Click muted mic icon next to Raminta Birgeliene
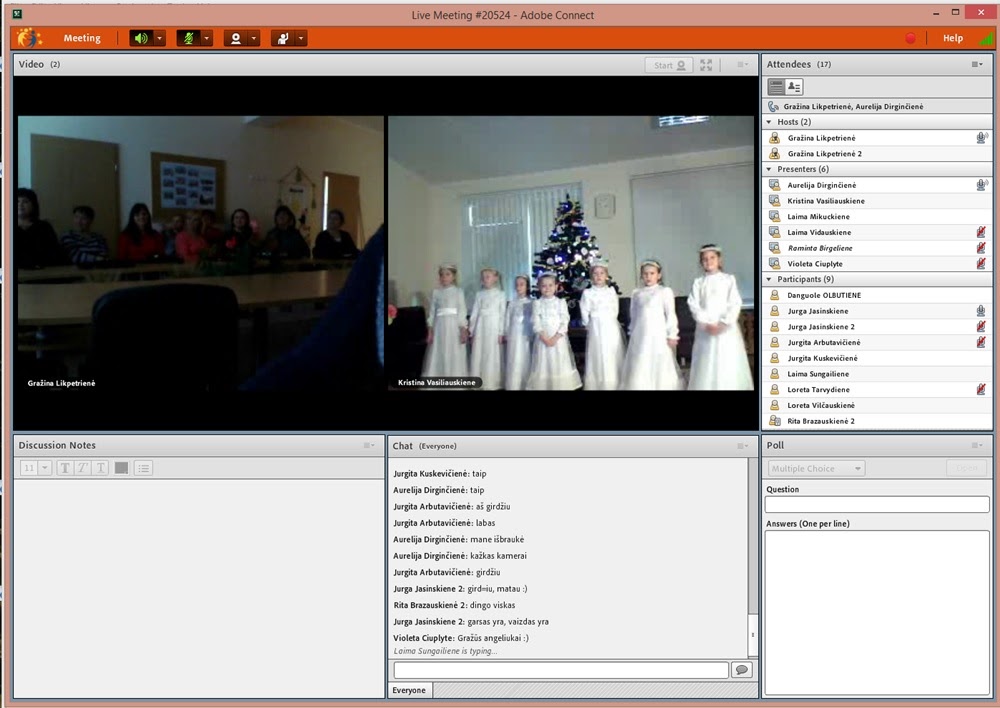This screenshot has width=1000, height=708. coord(981,248)
